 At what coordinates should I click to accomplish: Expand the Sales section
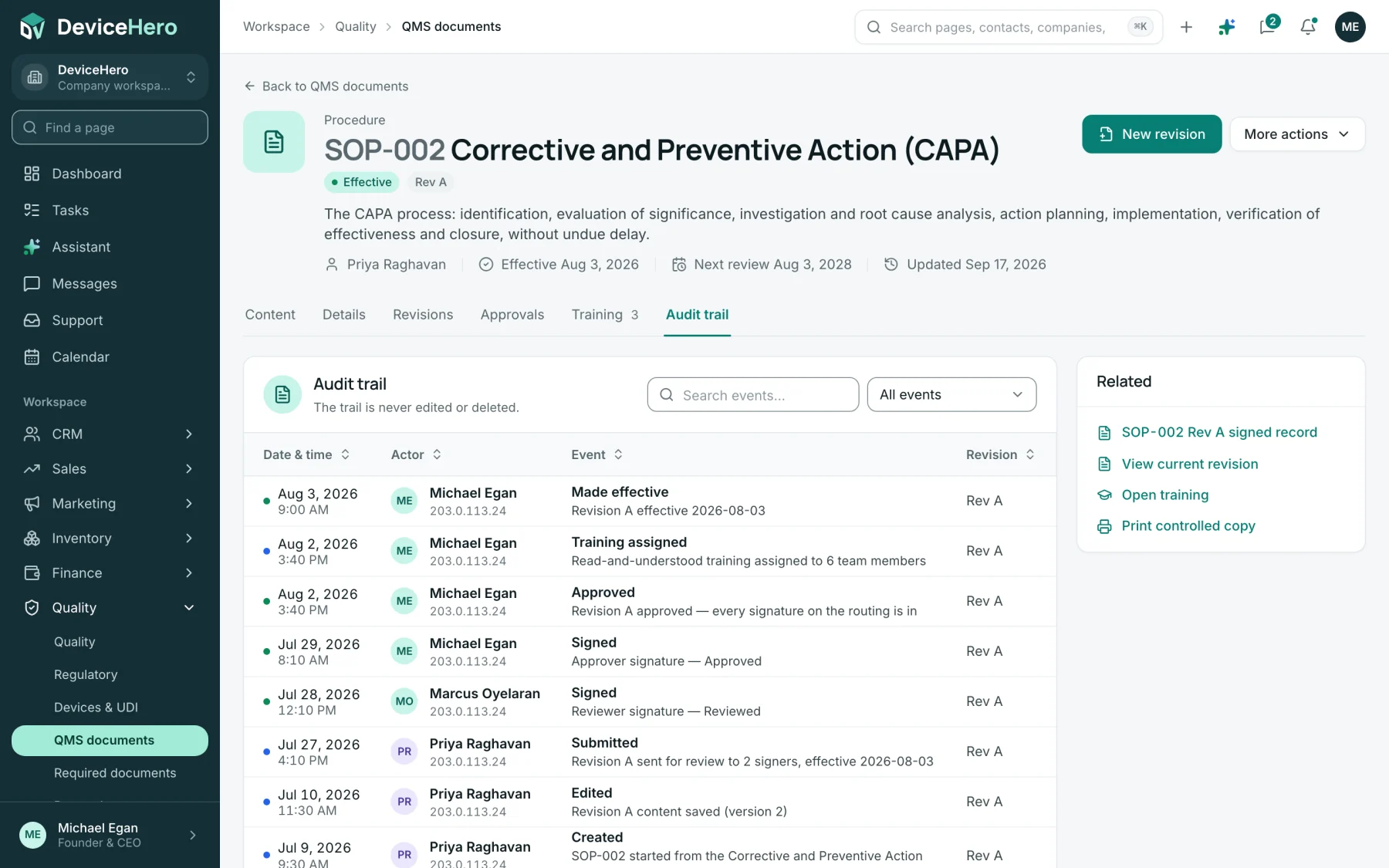click(110, 468)
